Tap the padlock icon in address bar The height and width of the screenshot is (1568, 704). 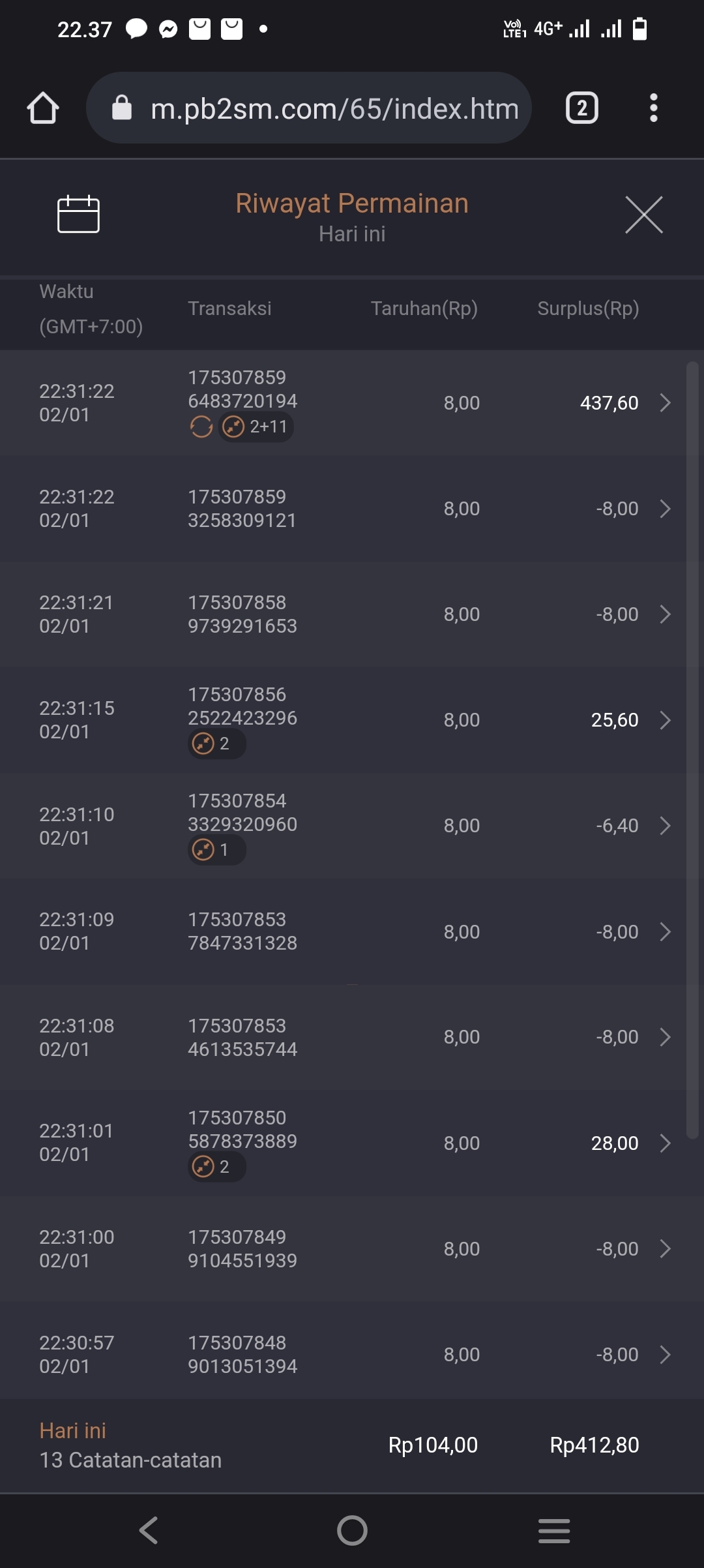[122, 108]
